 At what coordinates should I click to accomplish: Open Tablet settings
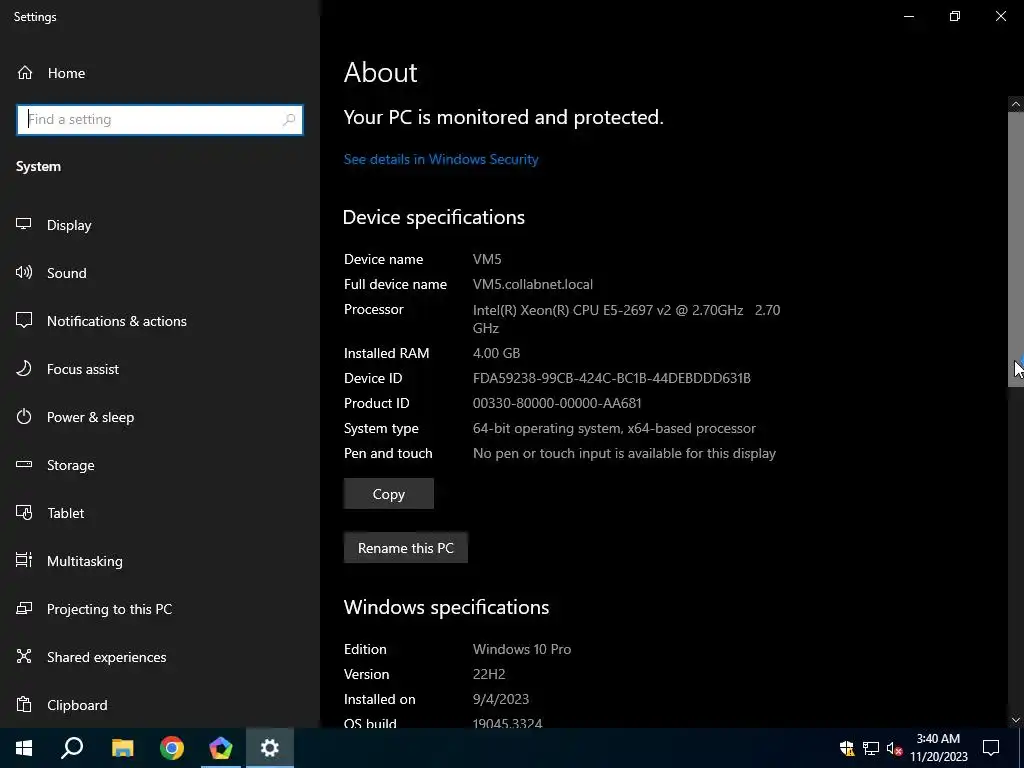coord(160,513)
